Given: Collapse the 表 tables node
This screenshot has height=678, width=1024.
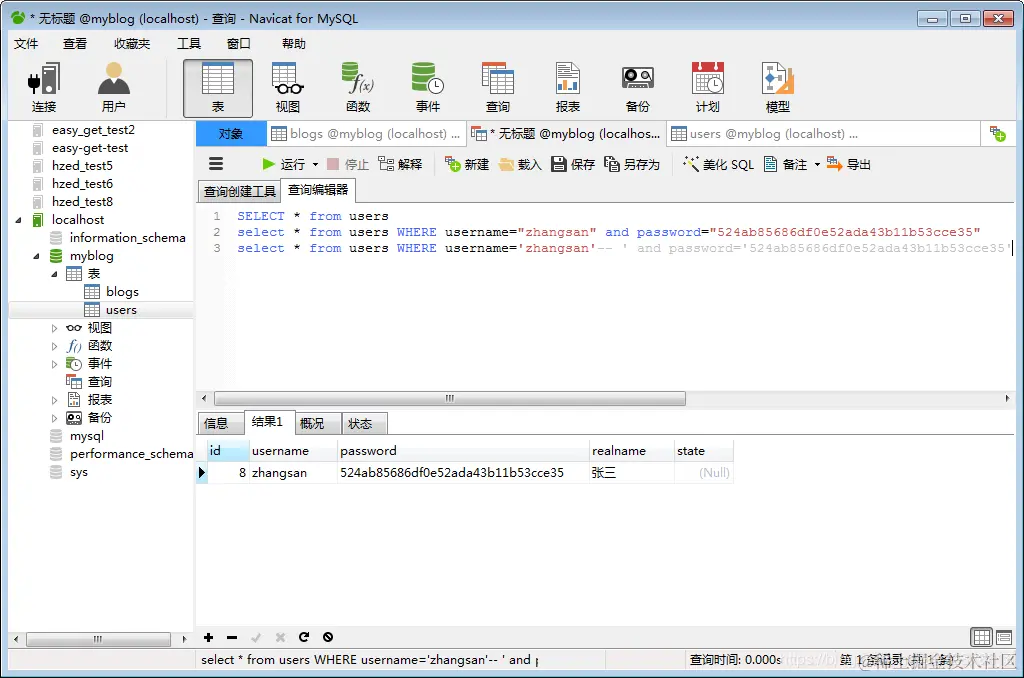Looking at the screenshot, I should click(54, 274).
